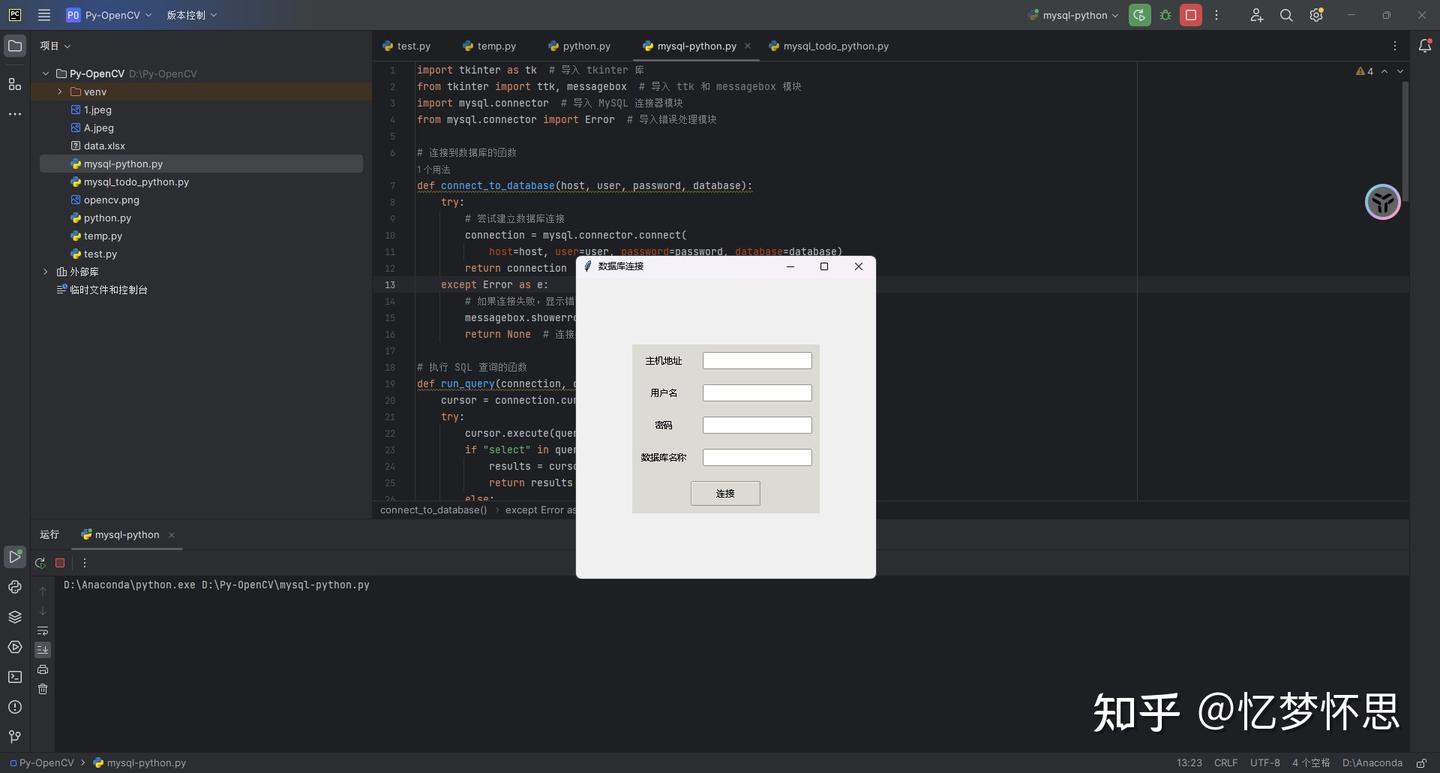Screen dimensions: 1440x773
Task: Open IDE settings gear icon
Action: (x=1316, y=15)
